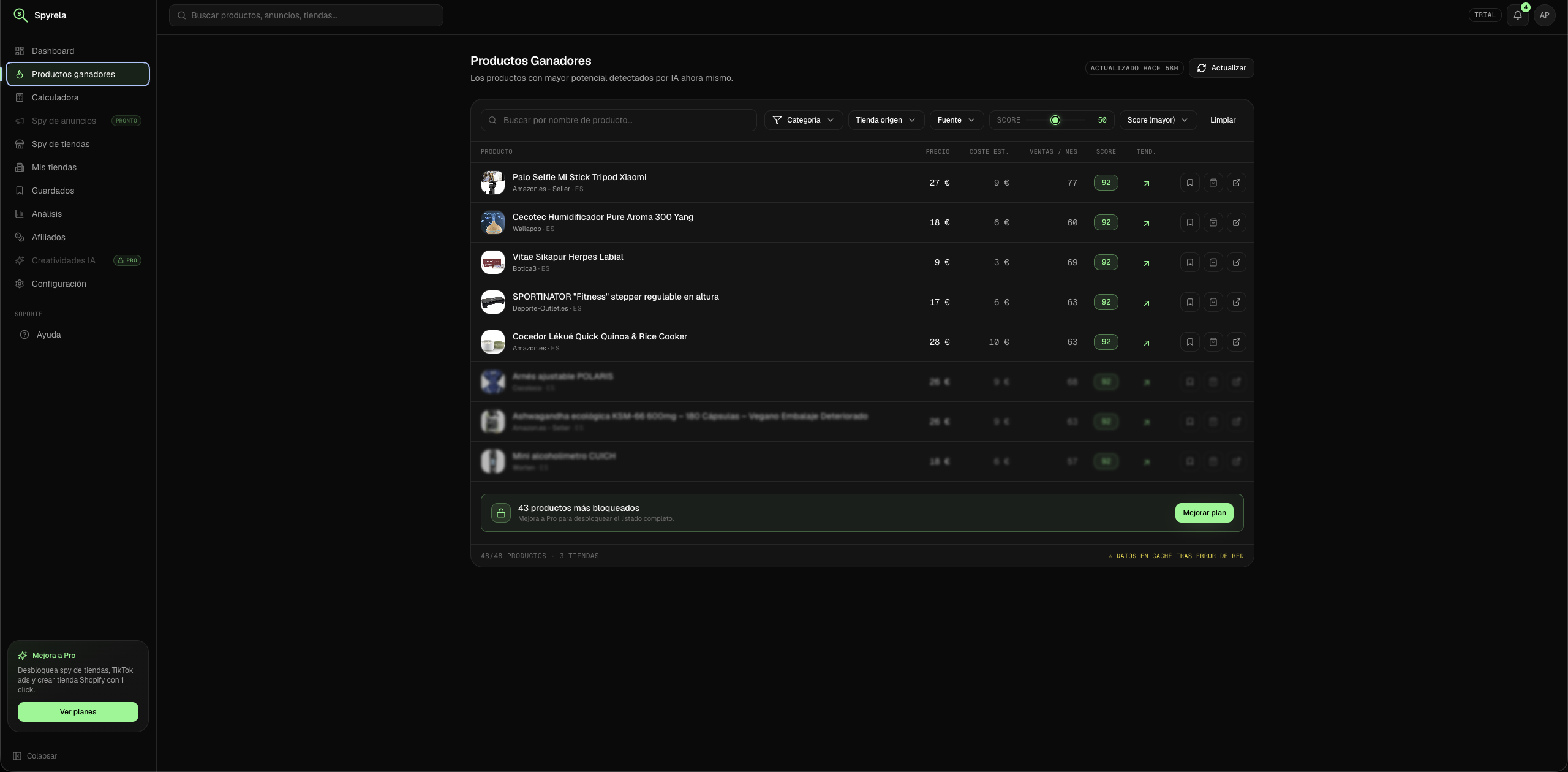The height and width of the screenshot is (772, 1568).
Task: Click SCORE column header in table
Action: pyautogui.click(x=1106, y=152)
